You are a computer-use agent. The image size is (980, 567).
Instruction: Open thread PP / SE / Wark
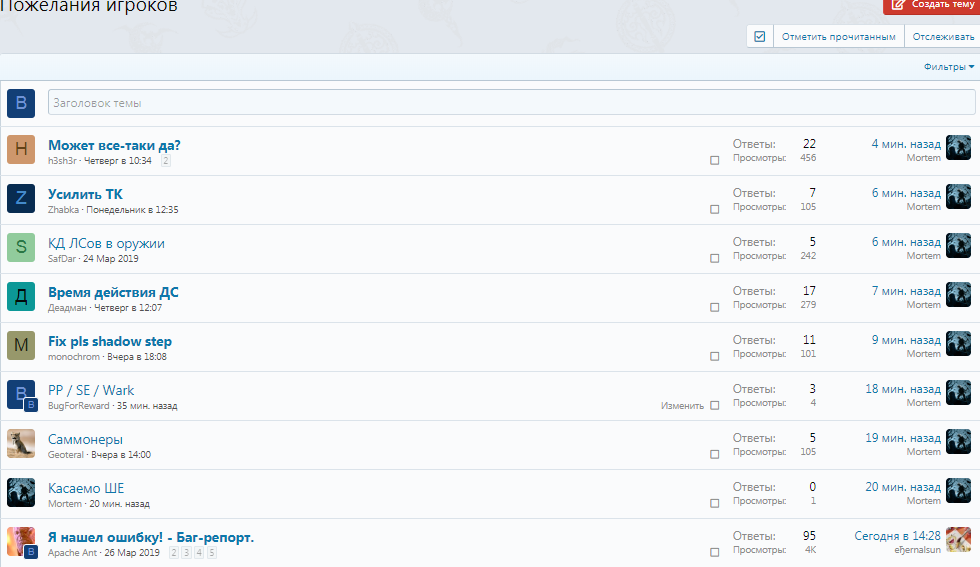click(91, 390)
